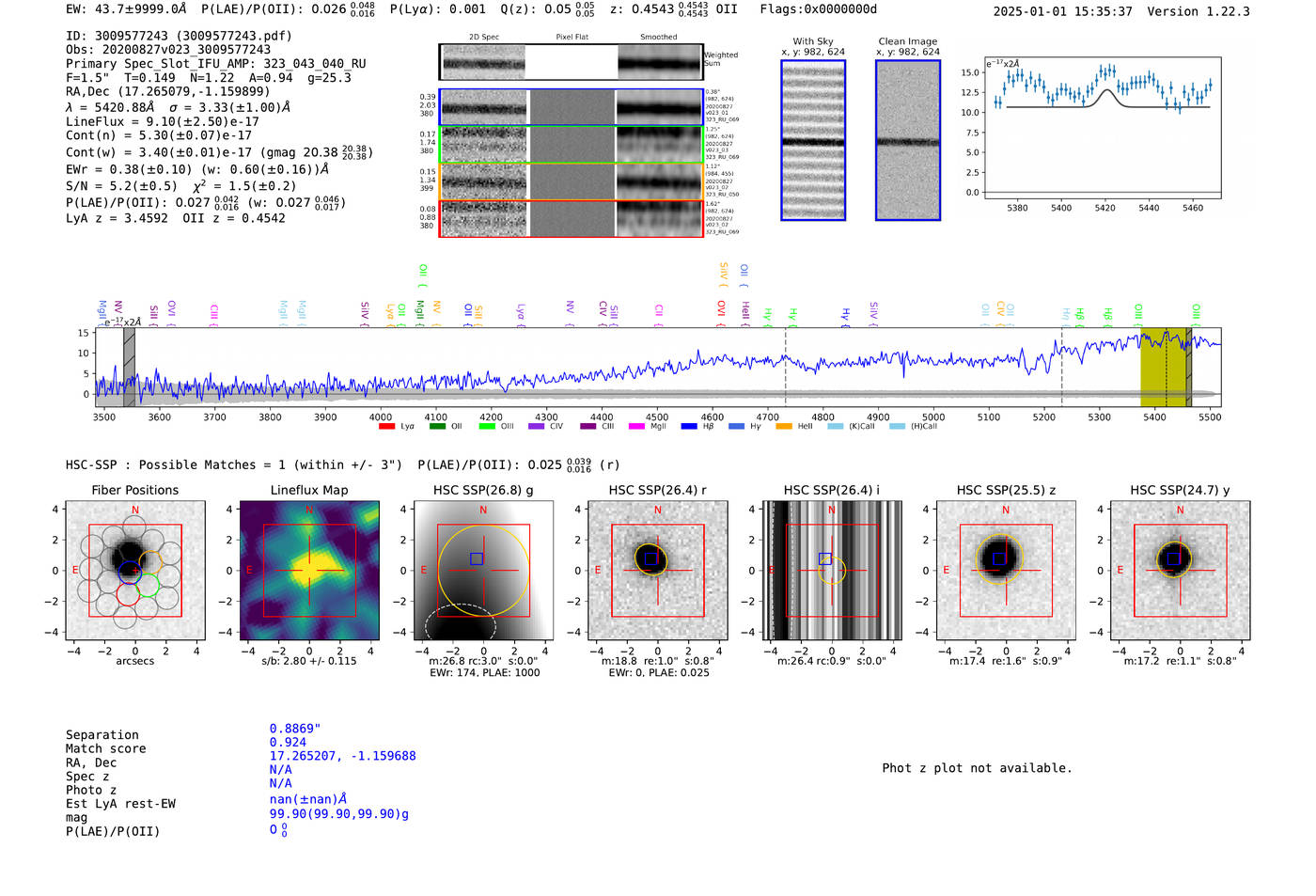This screenshot has height=896, width=1316.
Task: Select the lime OIII legend swatch
Action: pos(486,426)
